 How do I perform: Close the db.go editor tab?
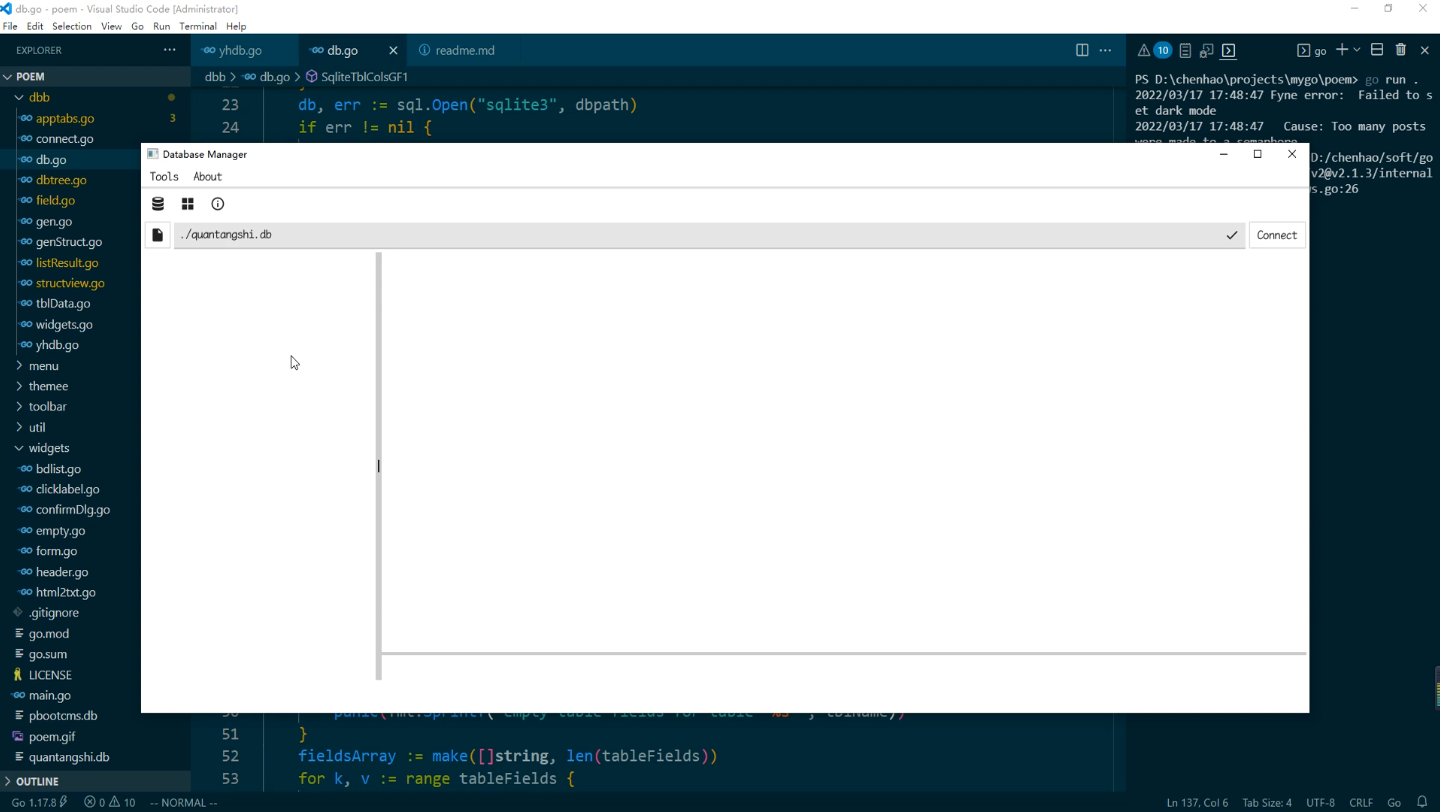point(393,50)
